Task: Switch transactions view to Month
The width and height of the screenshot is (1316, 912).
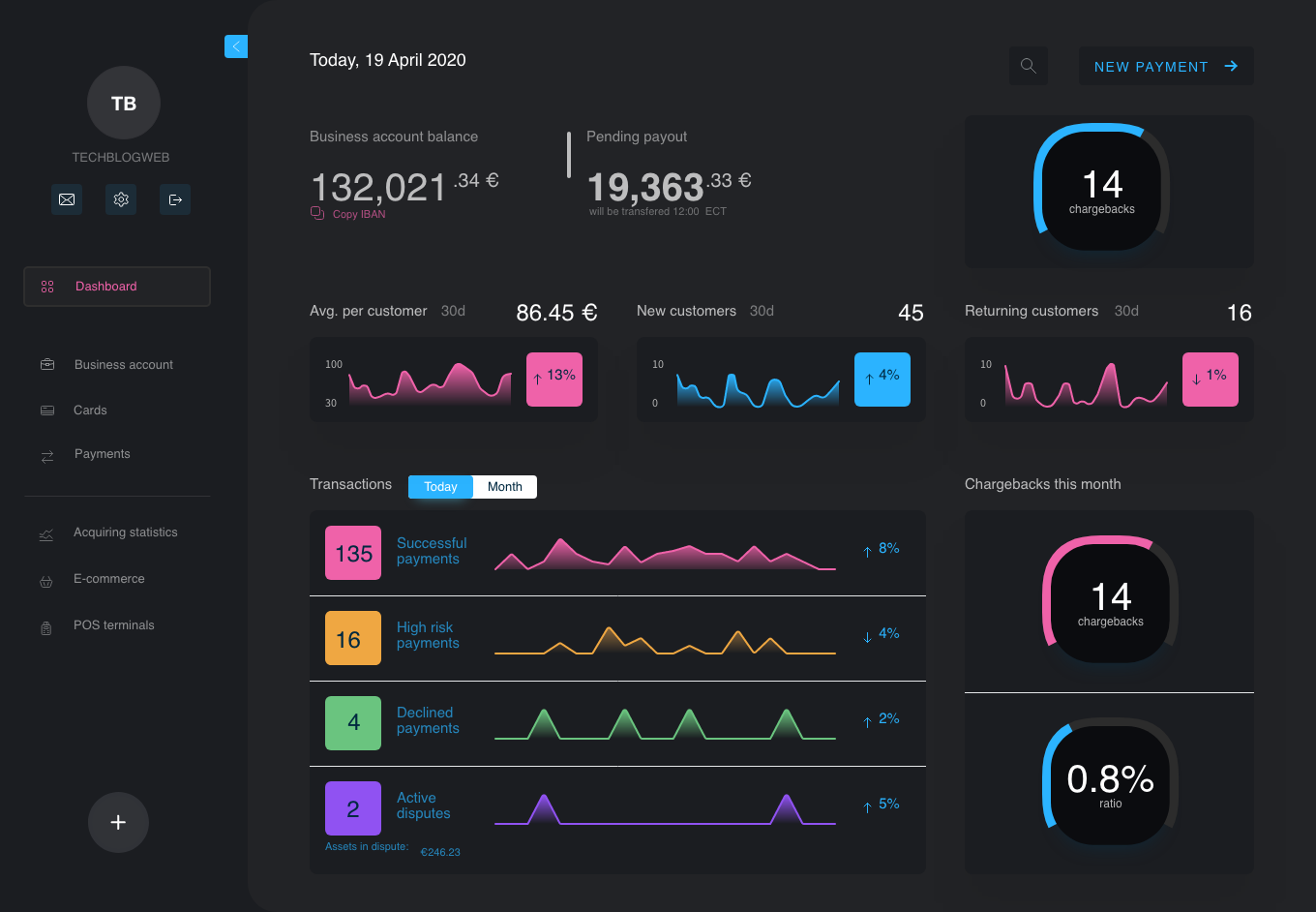Action: pyautogui.click(x=504, y=486)
